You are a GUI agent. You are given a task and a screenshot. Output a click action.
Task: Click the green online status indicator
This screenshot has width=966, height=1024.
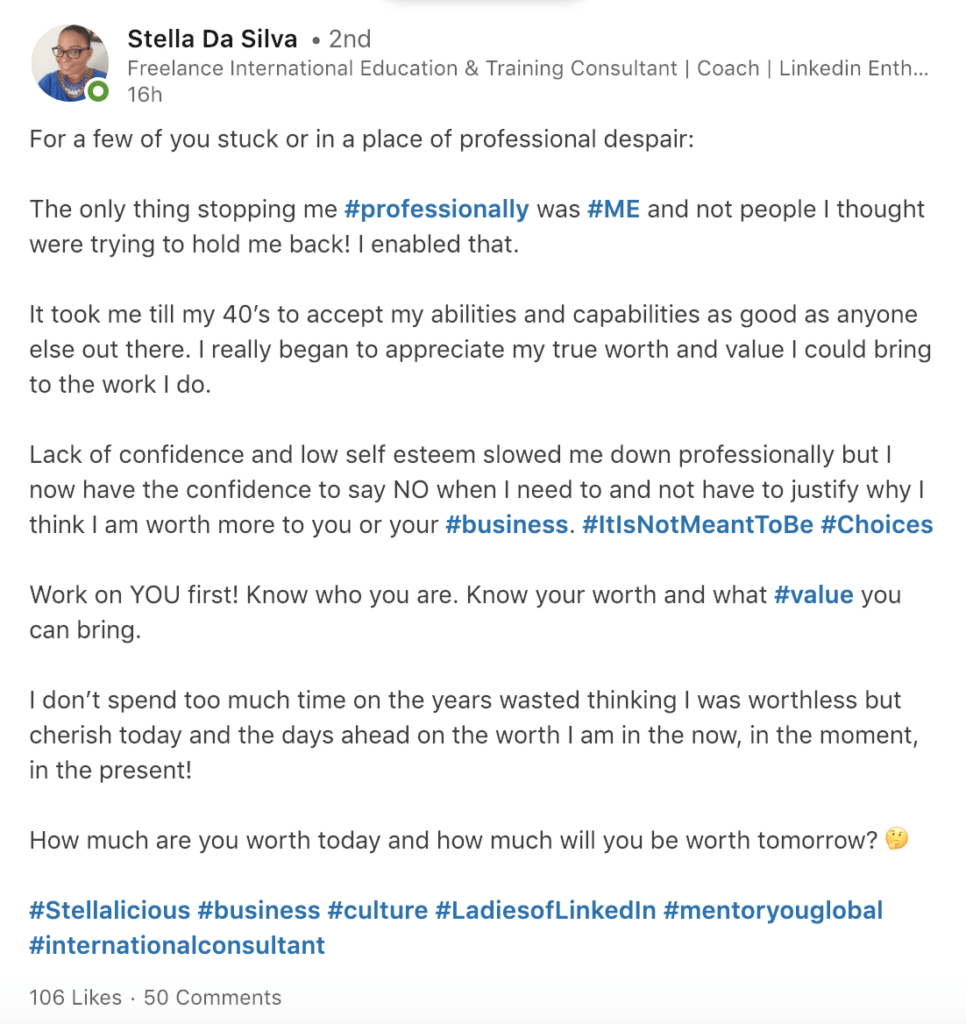point(96,92)
